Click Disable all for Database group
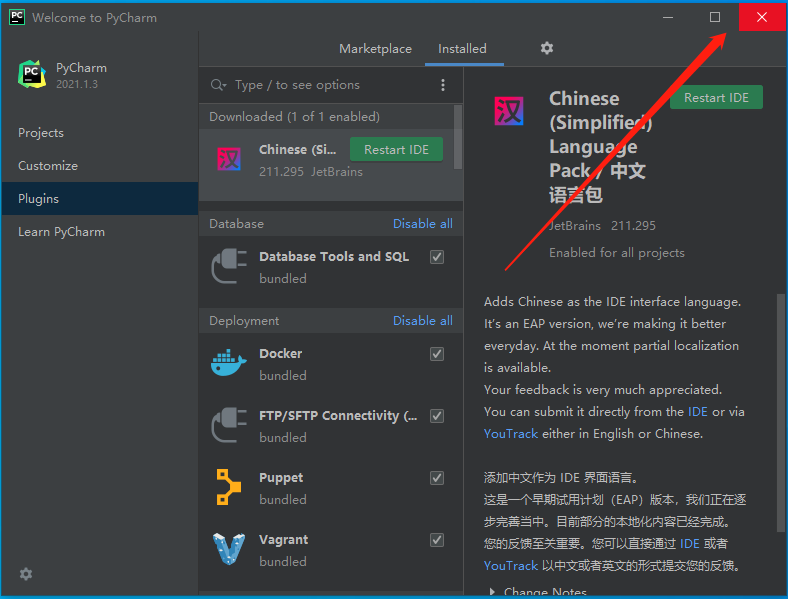This screenshot has width=788, height=599. (x=423, y=224)
